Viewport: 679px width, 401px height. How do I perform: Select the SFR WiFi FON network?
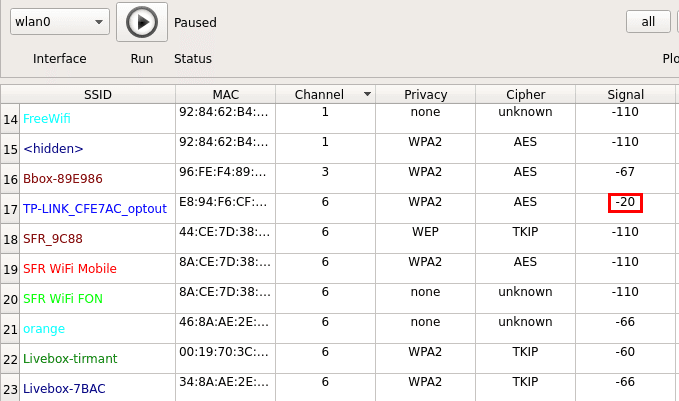63,298
